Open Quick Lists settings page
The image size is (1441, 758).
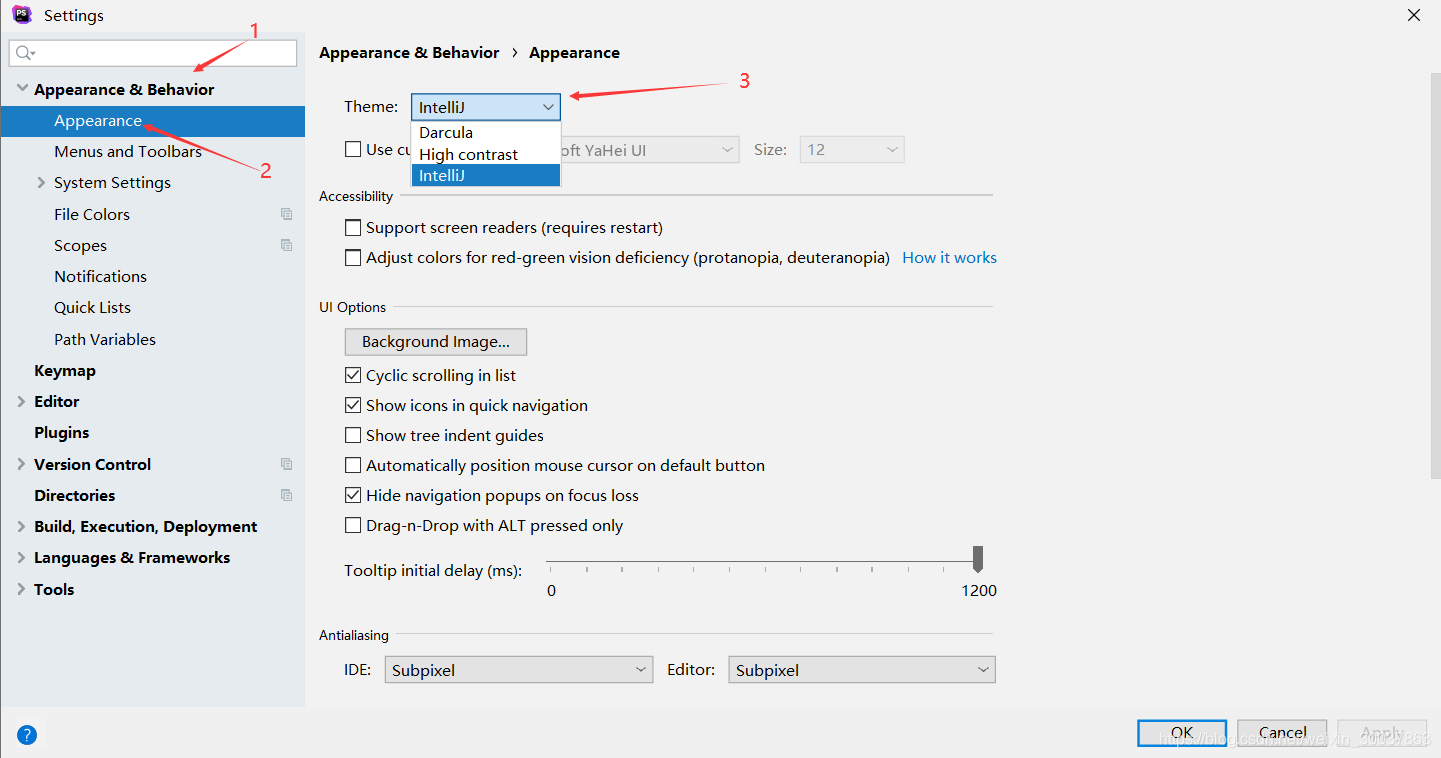tap(92, 308)
